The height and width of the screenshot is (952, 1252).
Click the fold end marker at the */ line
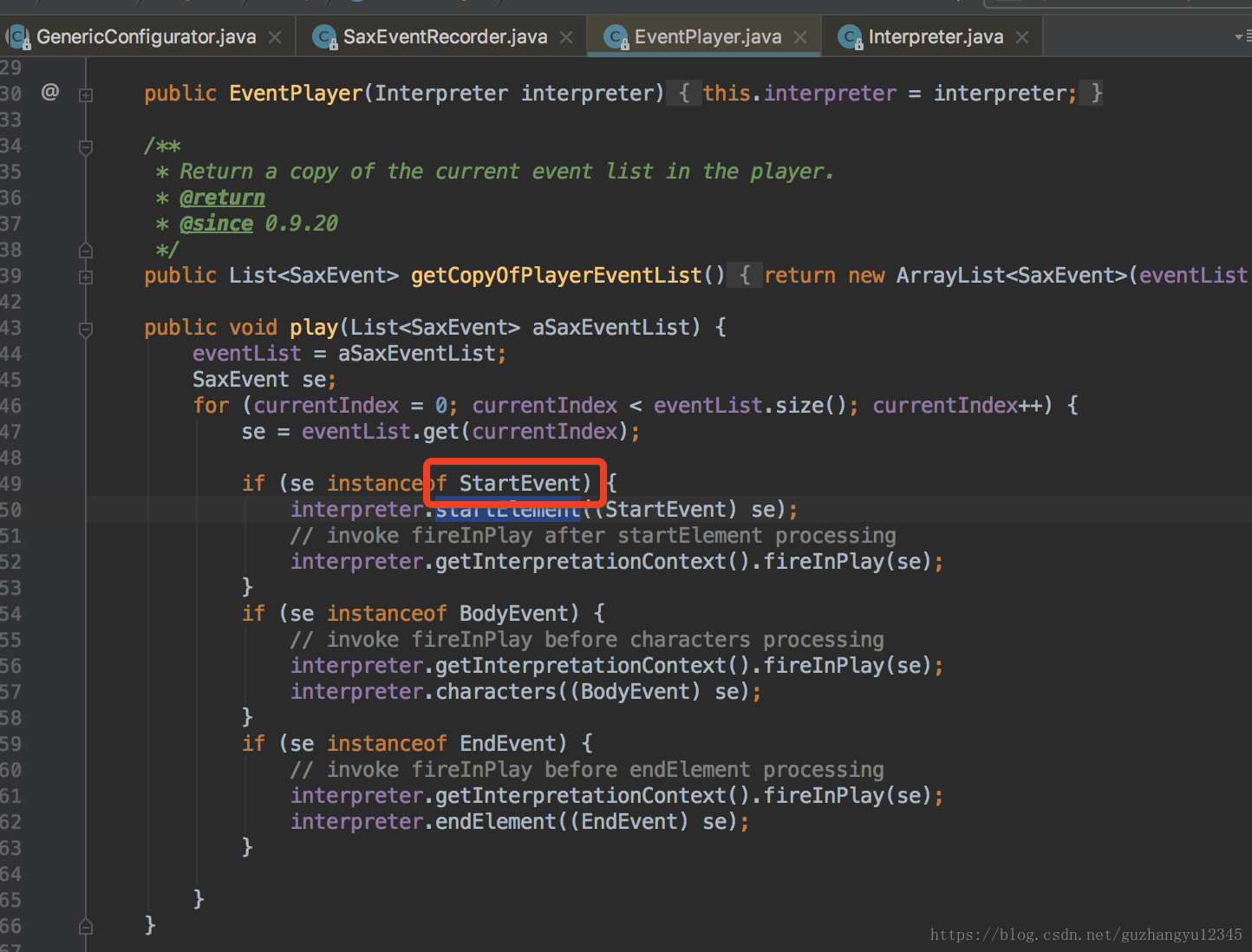(86, 251)
